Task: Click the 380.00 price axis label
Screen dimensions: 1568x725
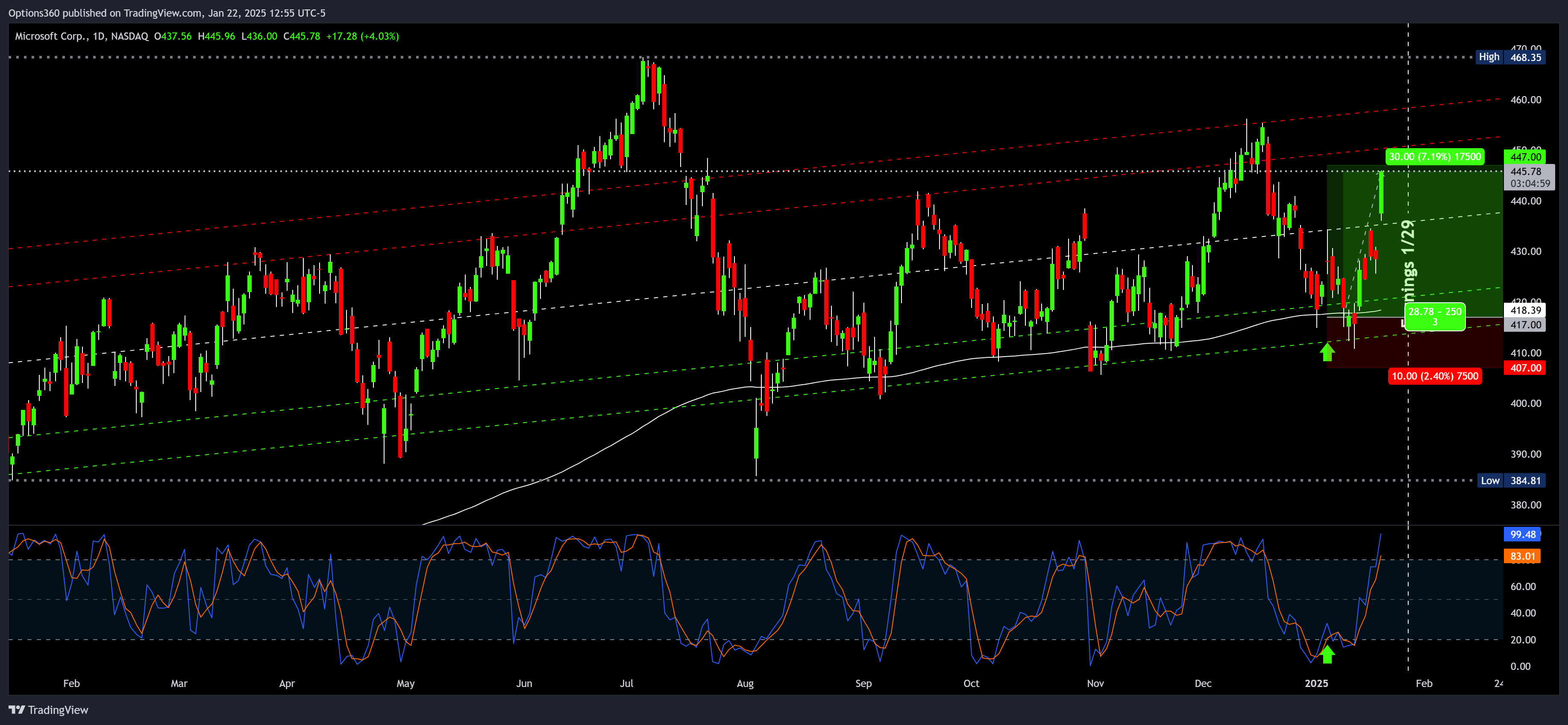Action: click(1525, 505)
